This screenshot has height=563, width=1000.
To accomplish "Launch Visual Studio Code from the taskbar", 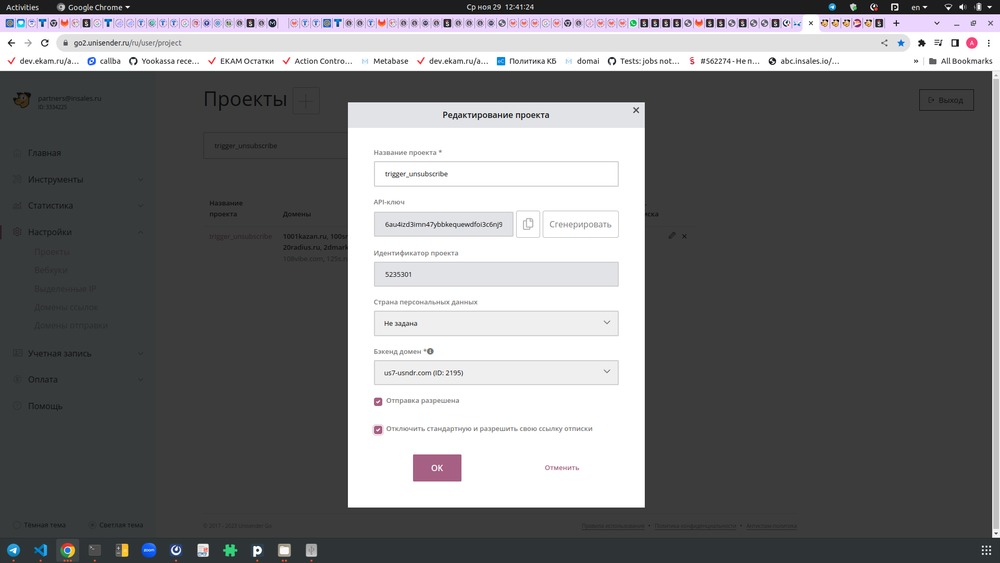I will (x=41, y=549).
